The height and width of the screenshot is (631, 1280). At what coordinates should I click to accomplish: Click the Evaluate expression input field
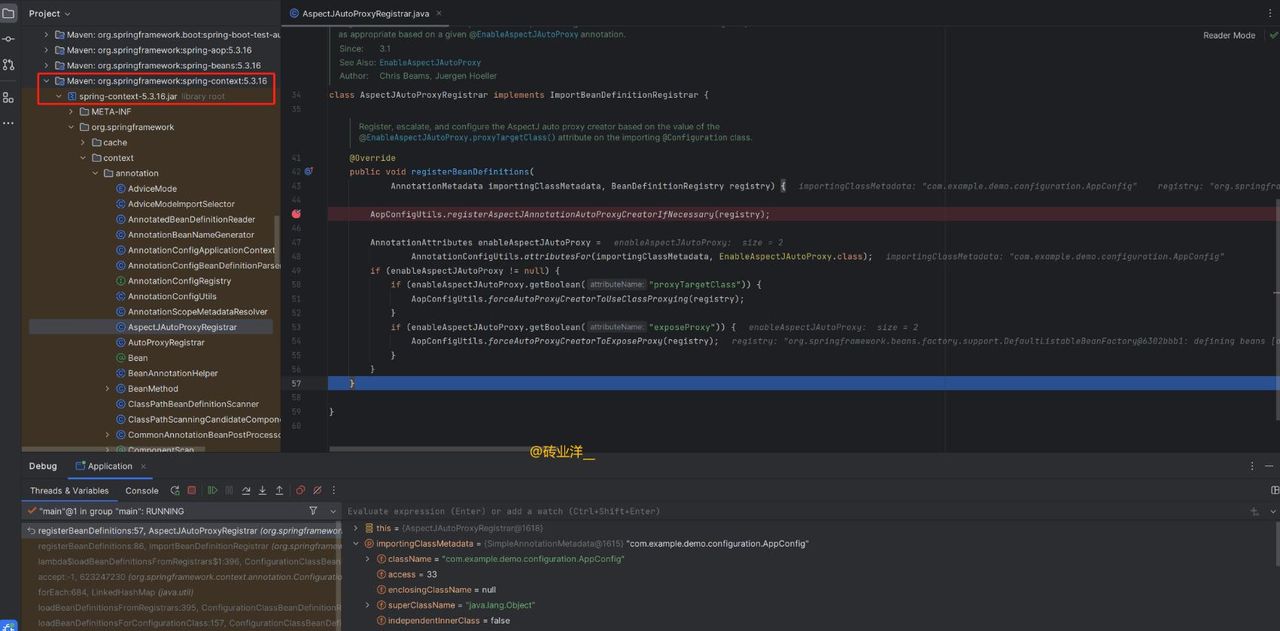(x=700, y=511)
